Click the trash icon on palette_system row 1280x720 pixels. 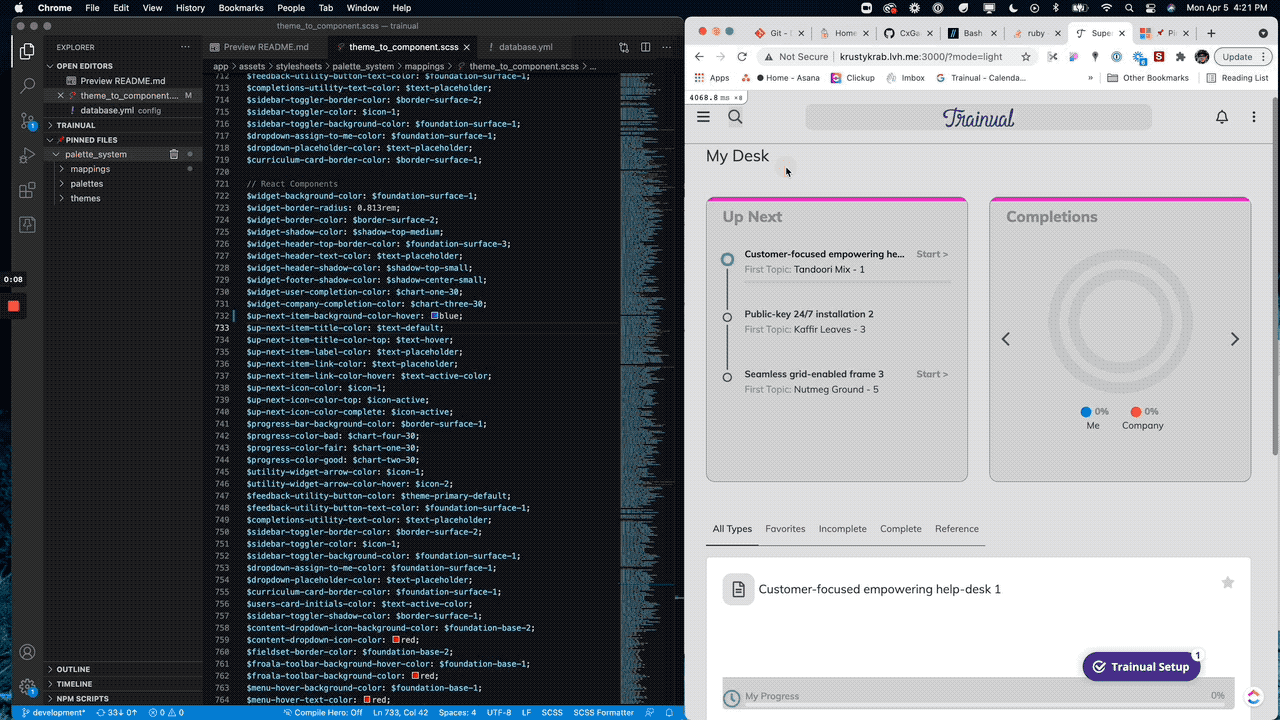point(174,154)
